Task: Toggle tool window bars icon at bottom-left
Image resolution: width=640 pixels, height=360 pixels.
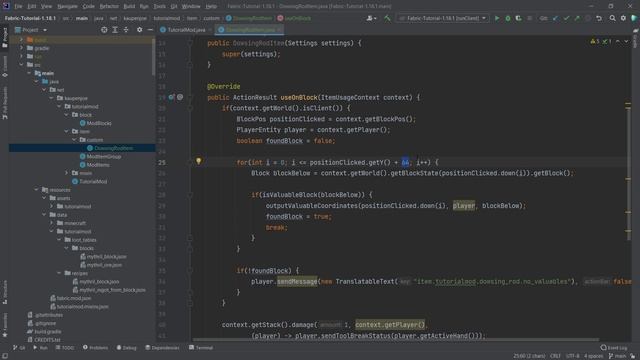Action: pyautogui.click(x=4, y=356)
